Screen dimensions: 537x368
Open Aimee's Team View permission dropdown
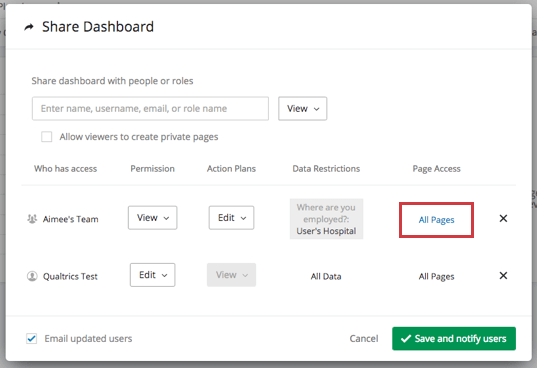click(152, 218)
